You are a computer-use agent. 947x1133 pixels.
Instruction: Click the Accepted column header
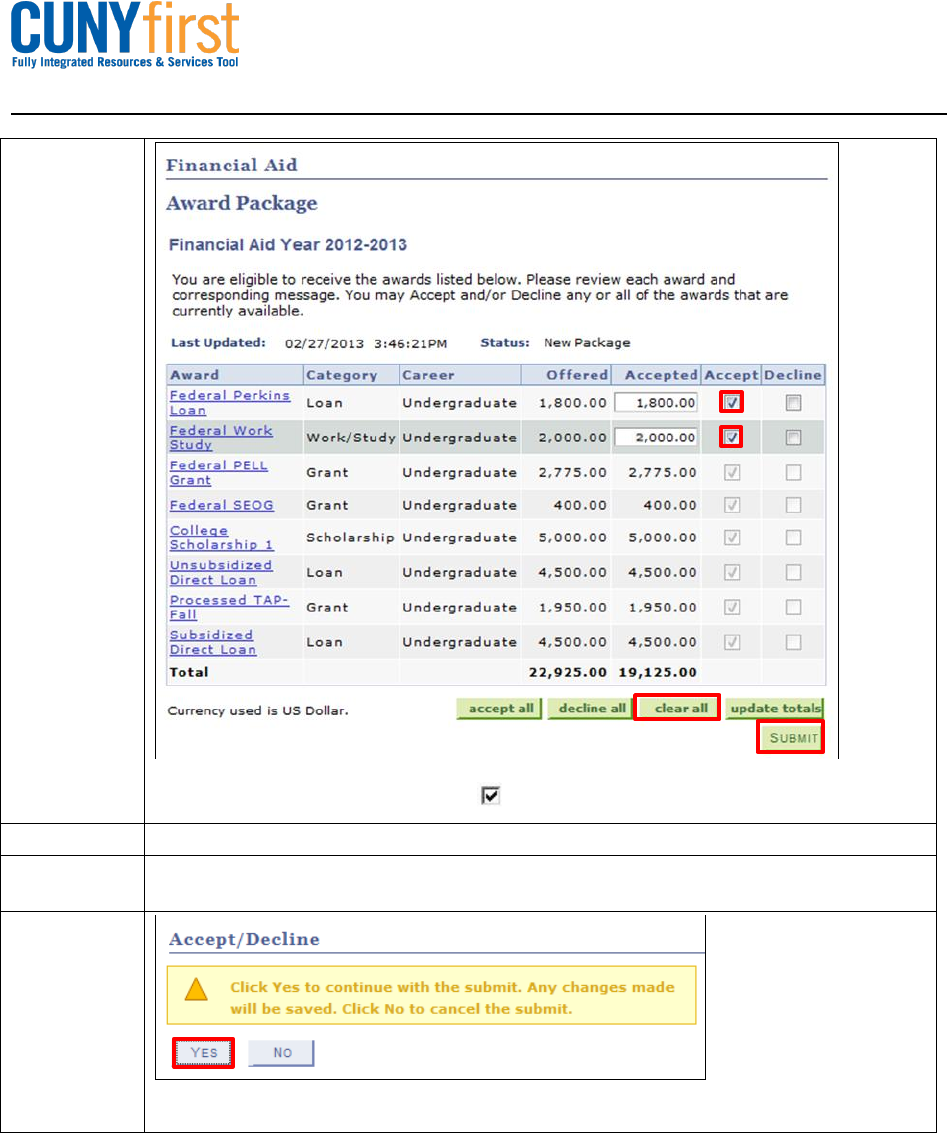tap(661, 375)
